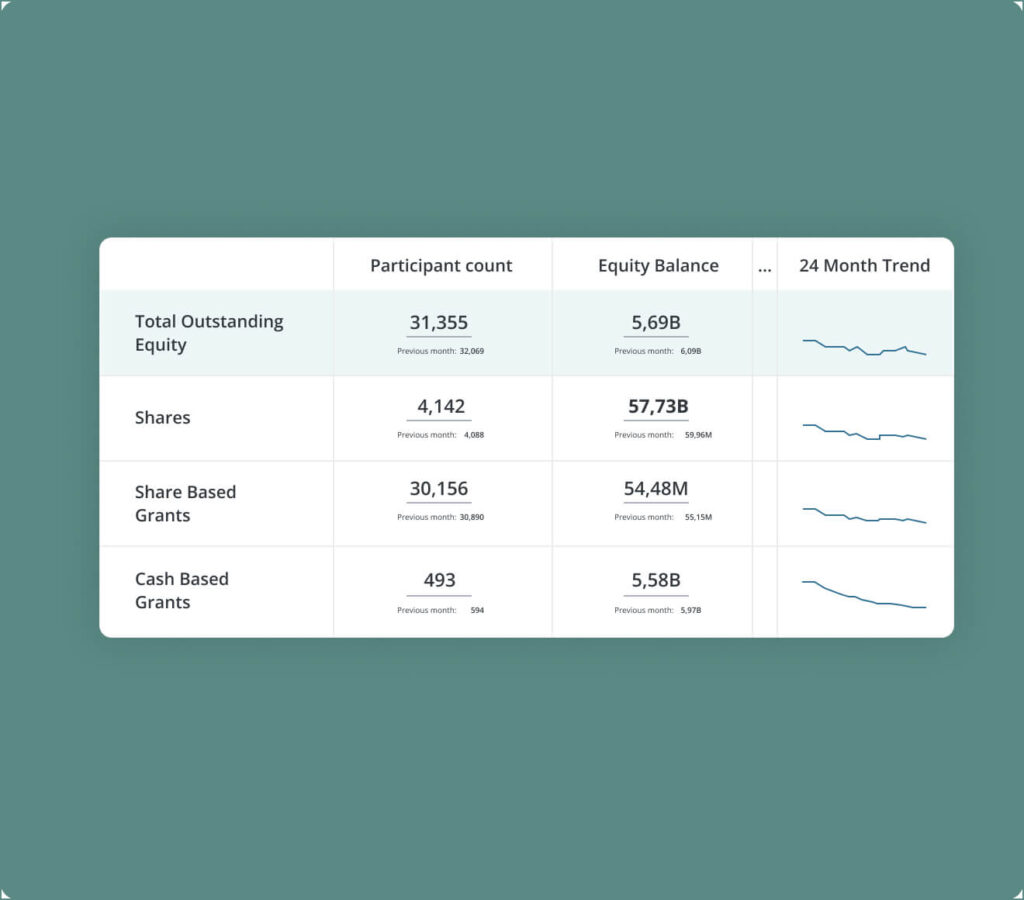Click the 5,69B equity balance value
This screenshot has height=900, width=1024.
click(x=656, y=323)
